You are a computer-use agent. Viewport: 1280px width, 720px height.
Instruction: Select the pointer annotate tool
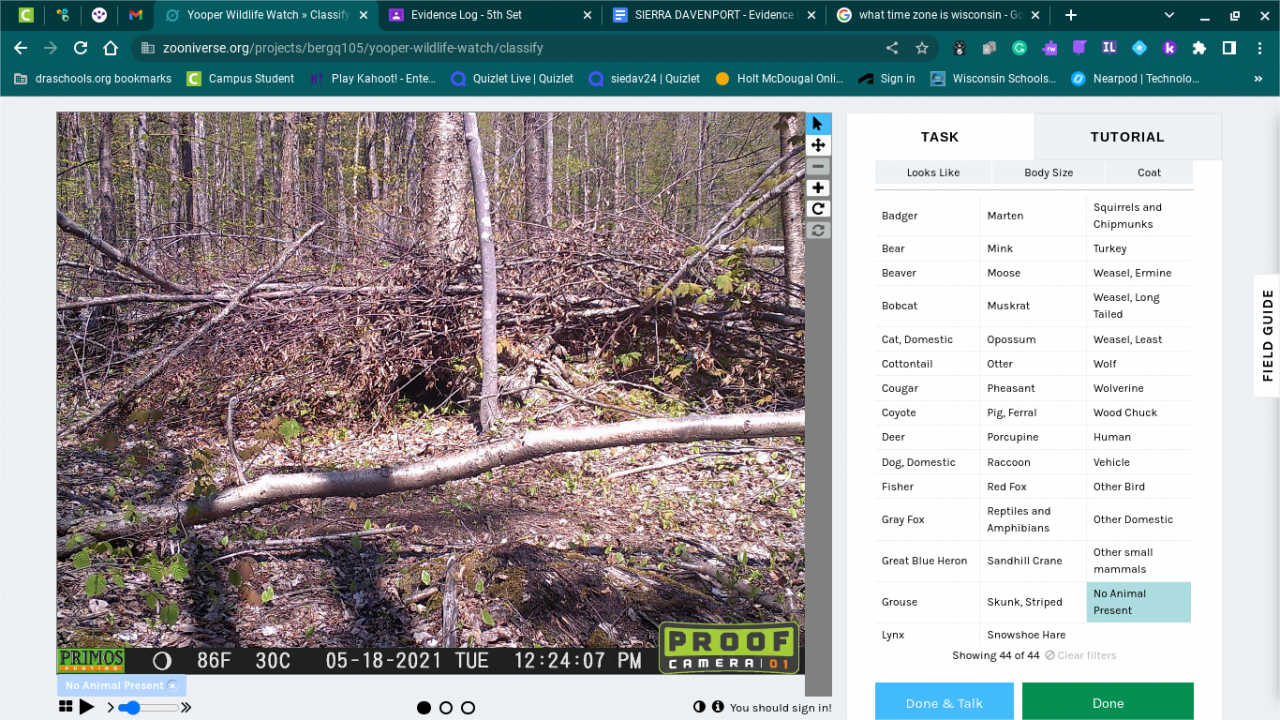pos(818,124)
